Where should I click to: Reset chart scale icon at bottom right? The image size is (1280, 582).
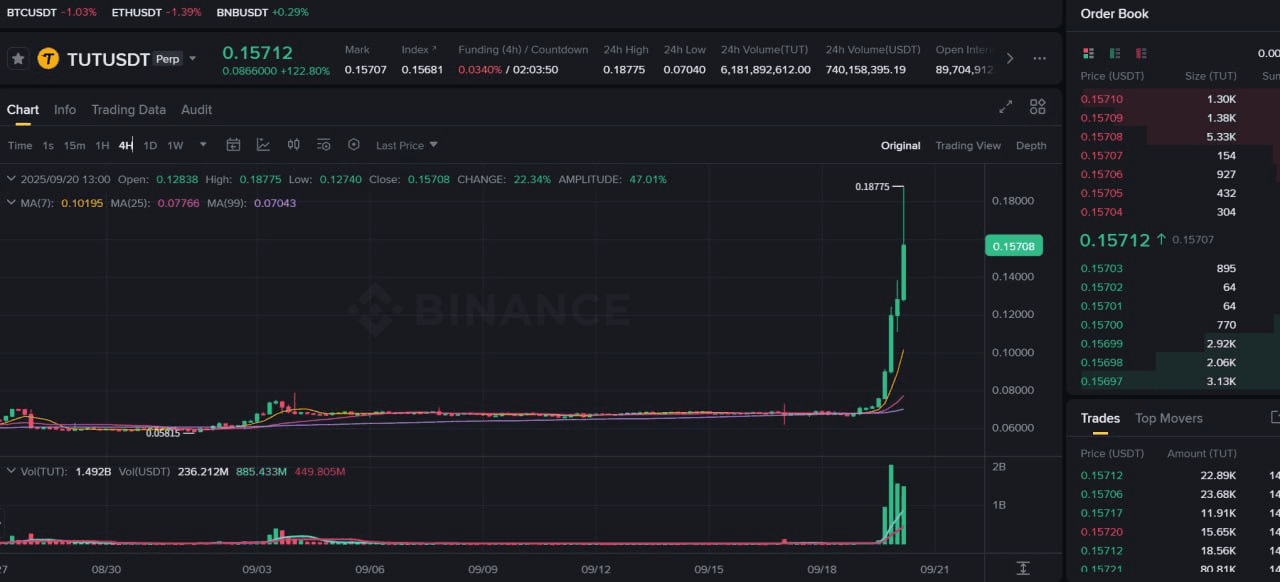1023,568
